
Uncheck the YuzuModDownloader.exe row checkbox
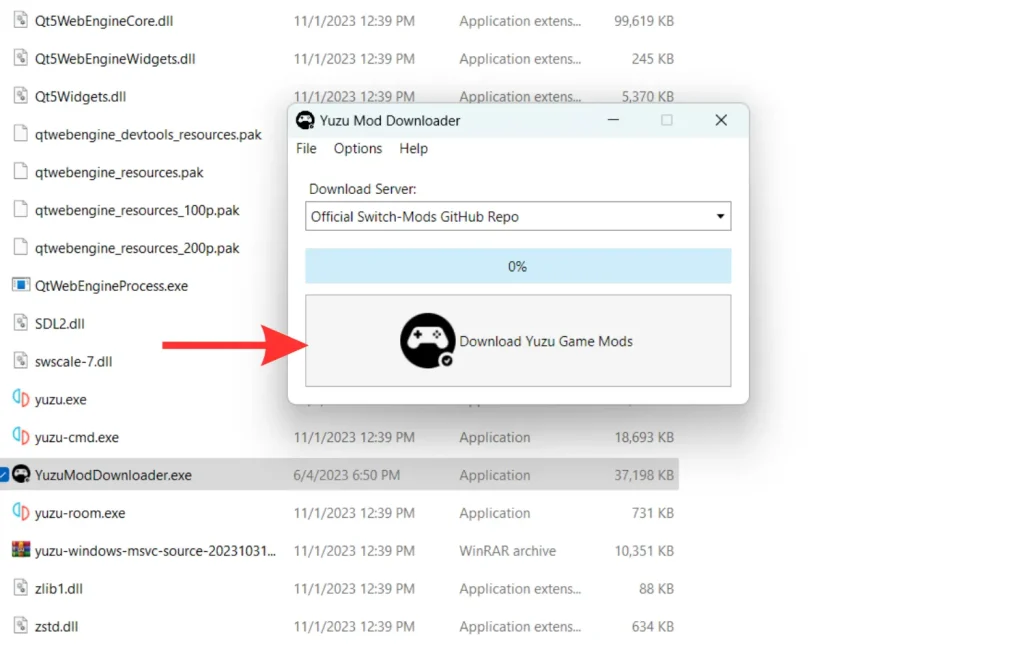4,475
